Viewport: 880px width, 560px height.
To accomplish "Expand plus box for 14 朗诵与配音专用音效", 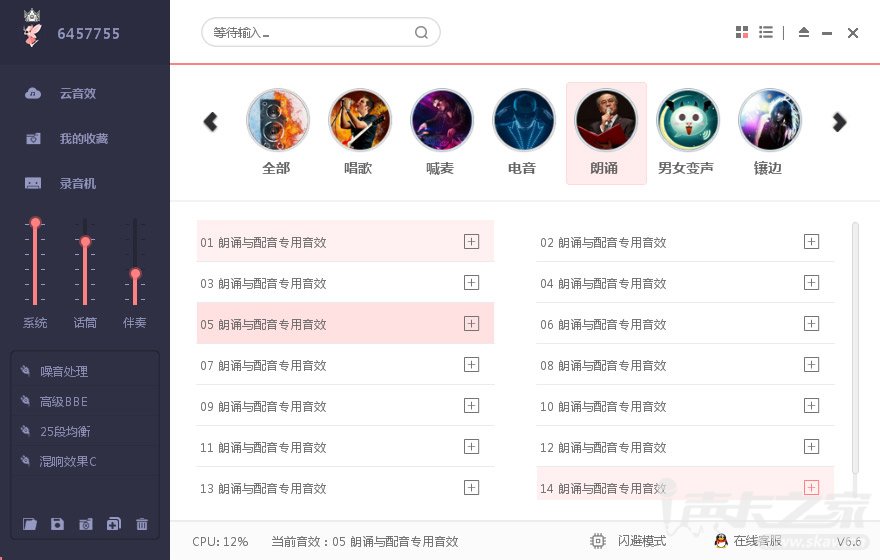I will point(811,488).
